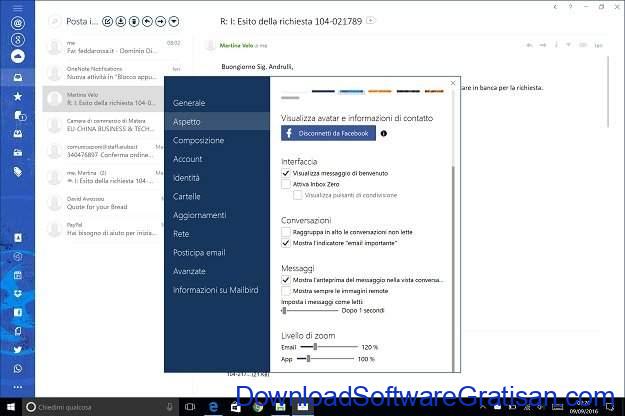Open the Windows Start button
The height and width of the screenshot is (416, 625).
click(x=11, y=407)
